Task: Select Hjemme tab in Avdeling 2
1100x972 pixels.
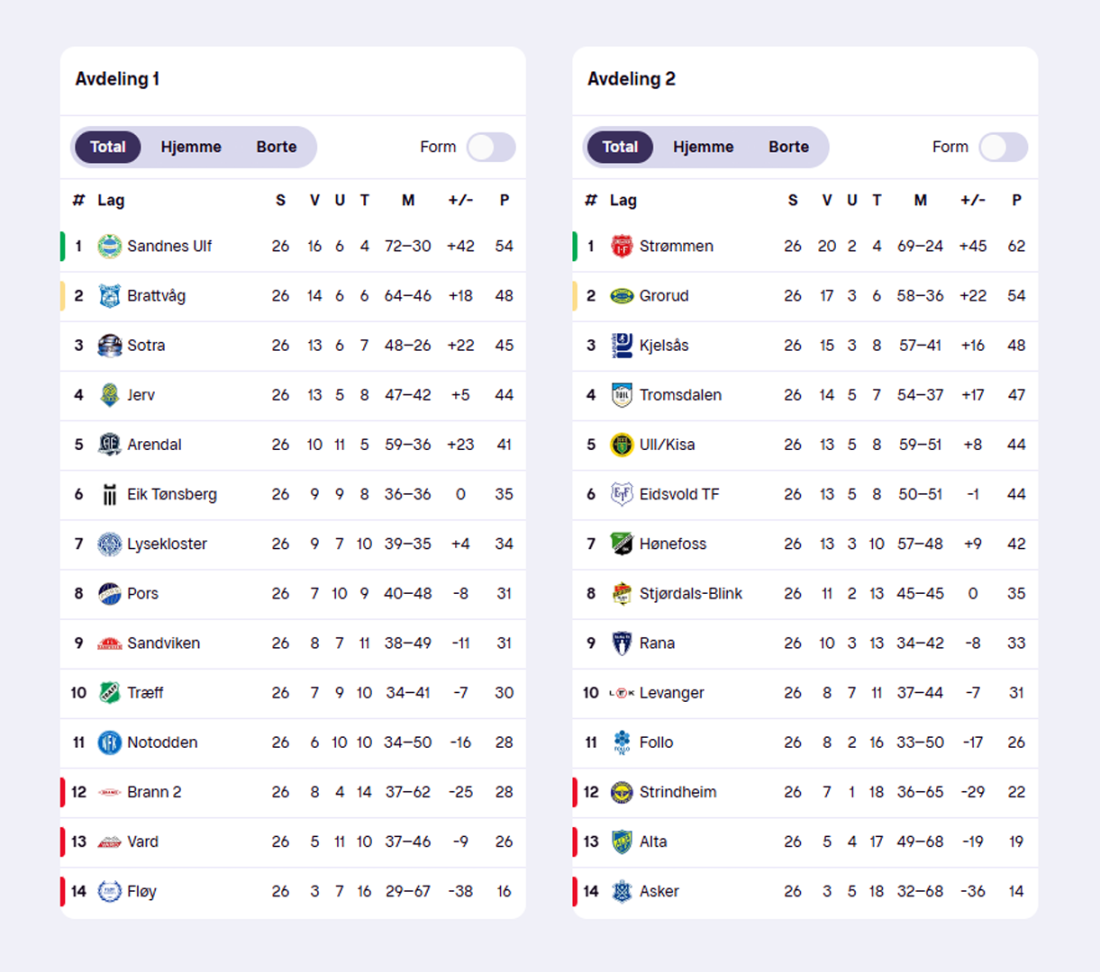Action: (703, 147)
